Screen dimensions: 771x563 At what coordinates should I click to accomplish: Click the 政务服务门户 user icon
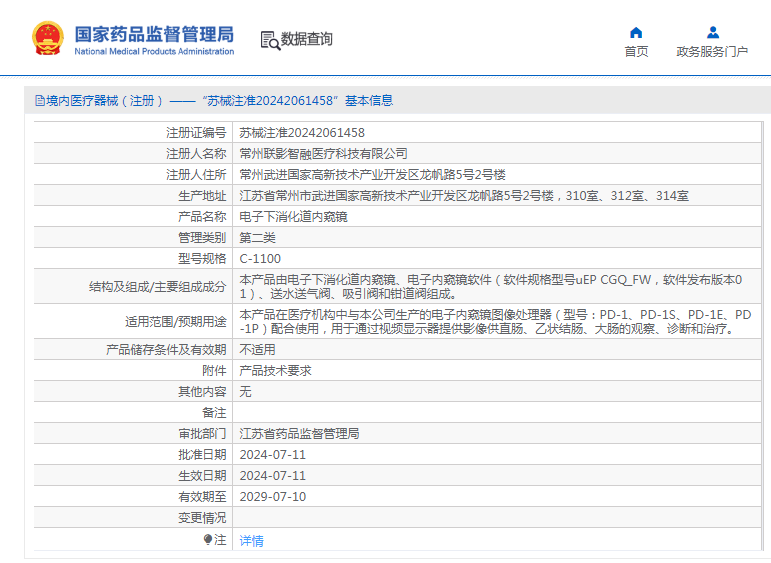point(712,33)
